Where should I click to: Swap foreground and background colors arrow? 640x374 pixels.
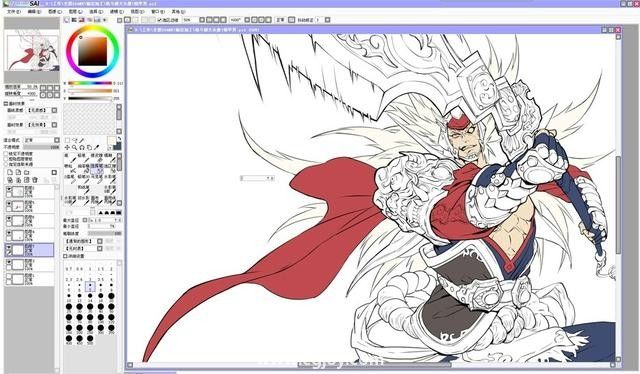point(119,139)
